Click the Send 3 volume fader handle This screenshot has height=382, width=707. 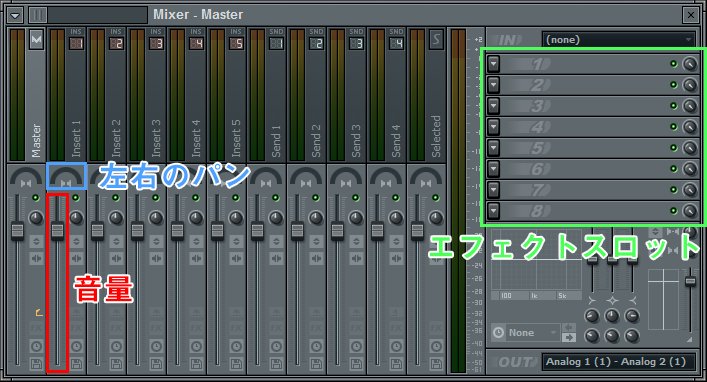pos(337,231)
